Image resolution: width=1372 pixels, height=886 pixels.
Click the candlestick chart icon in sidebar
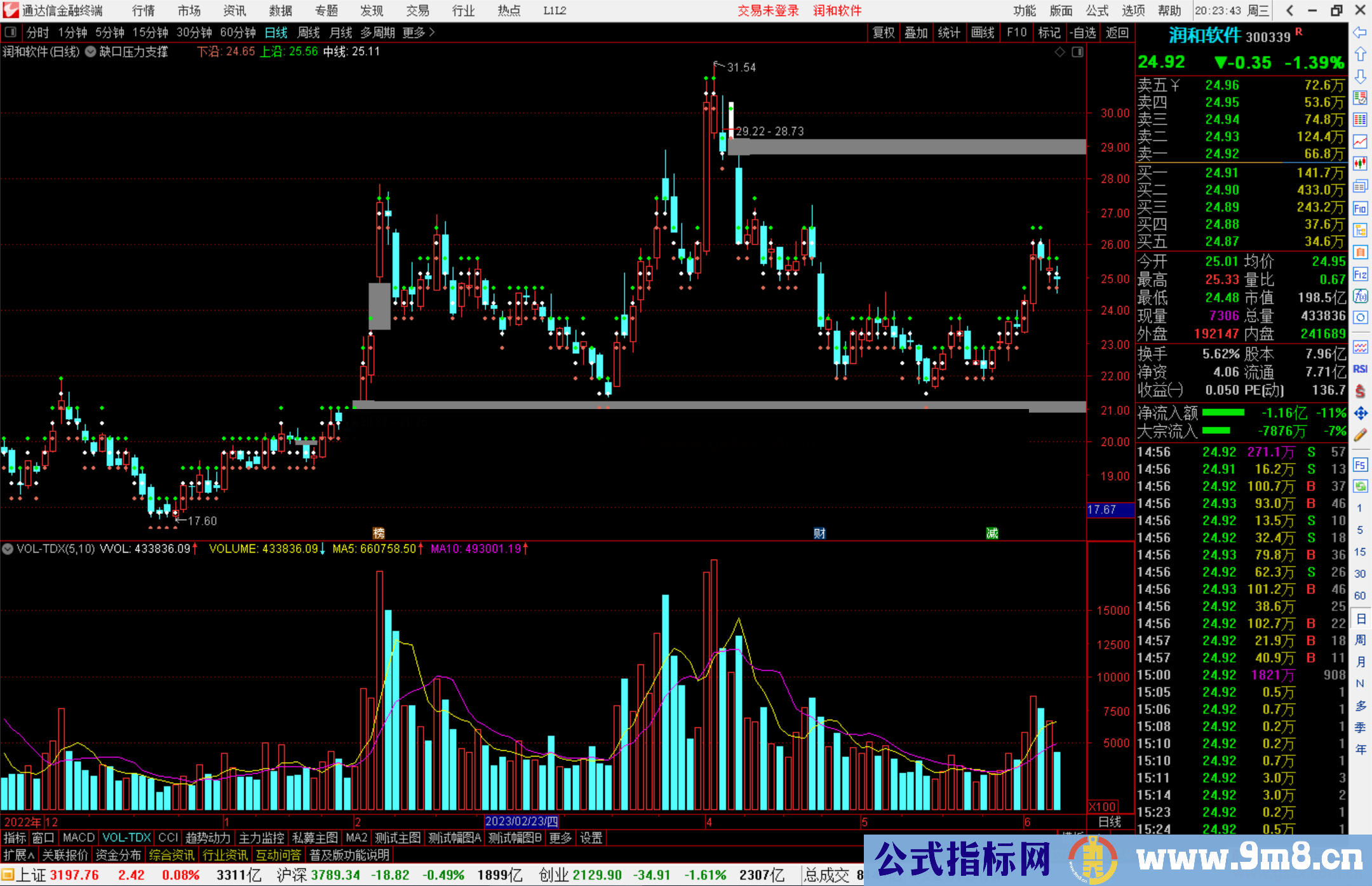1360,164
